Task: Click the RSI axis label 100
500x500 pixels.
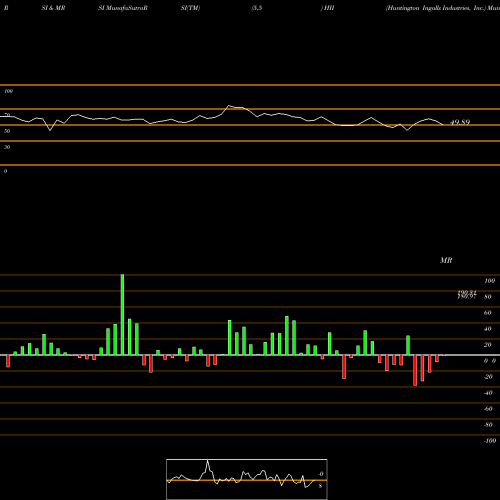Action: (9, 91)
